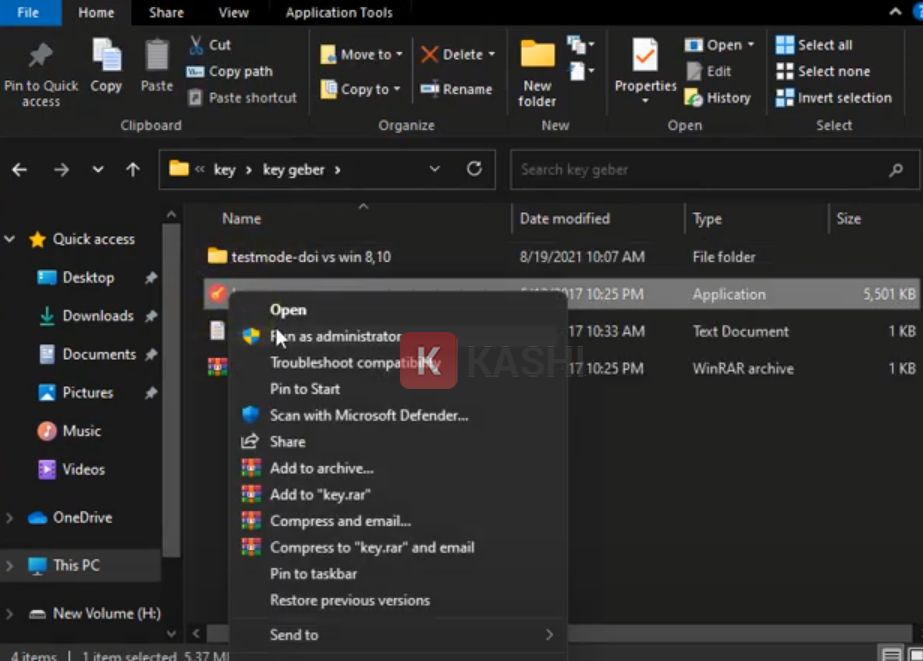Select Add to "key.rar" option
Screen dimensions: 923x661
(320, 493)
